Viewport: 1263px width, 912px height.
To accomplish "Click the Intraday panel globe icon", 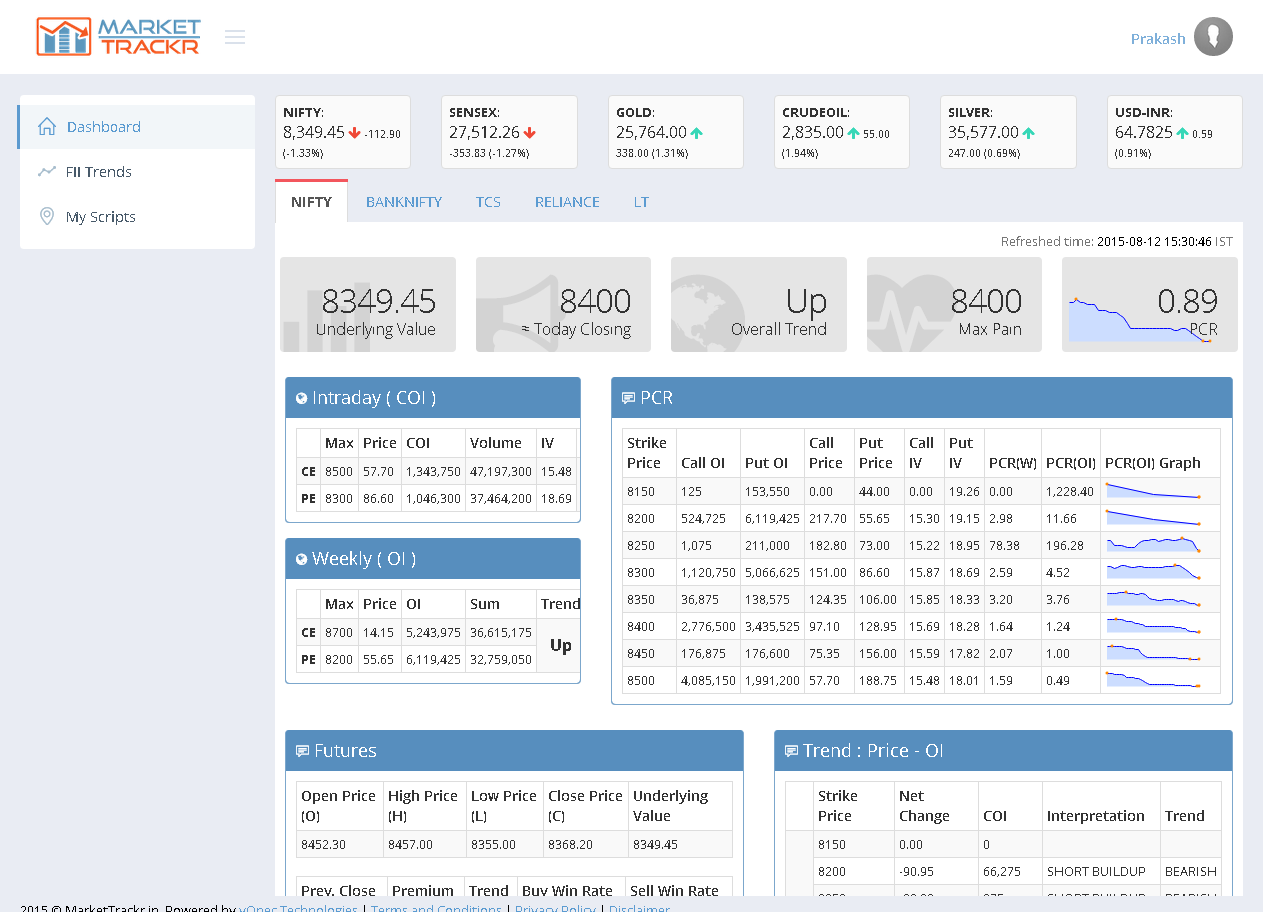I will pyautogui.click(x=301, y=399).
